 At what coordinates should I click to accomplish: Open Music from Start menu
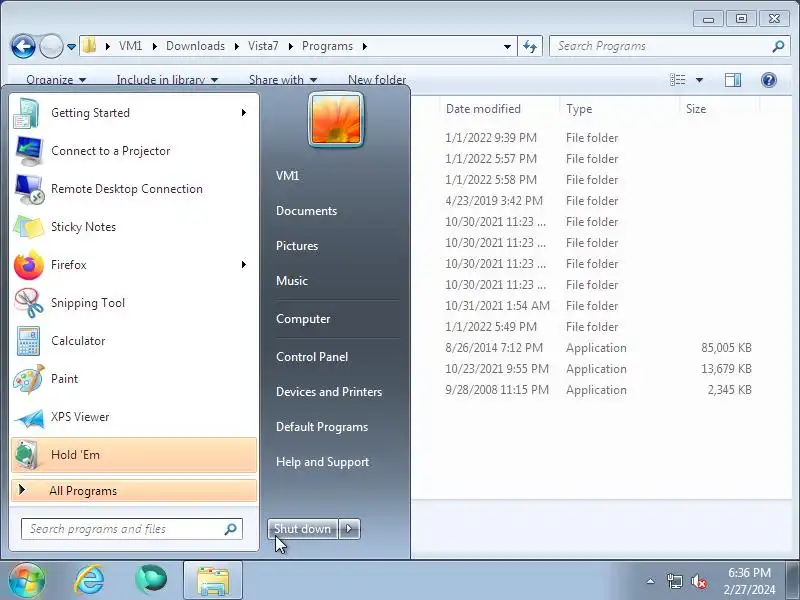pyautogui.click(x=292, y=281)
